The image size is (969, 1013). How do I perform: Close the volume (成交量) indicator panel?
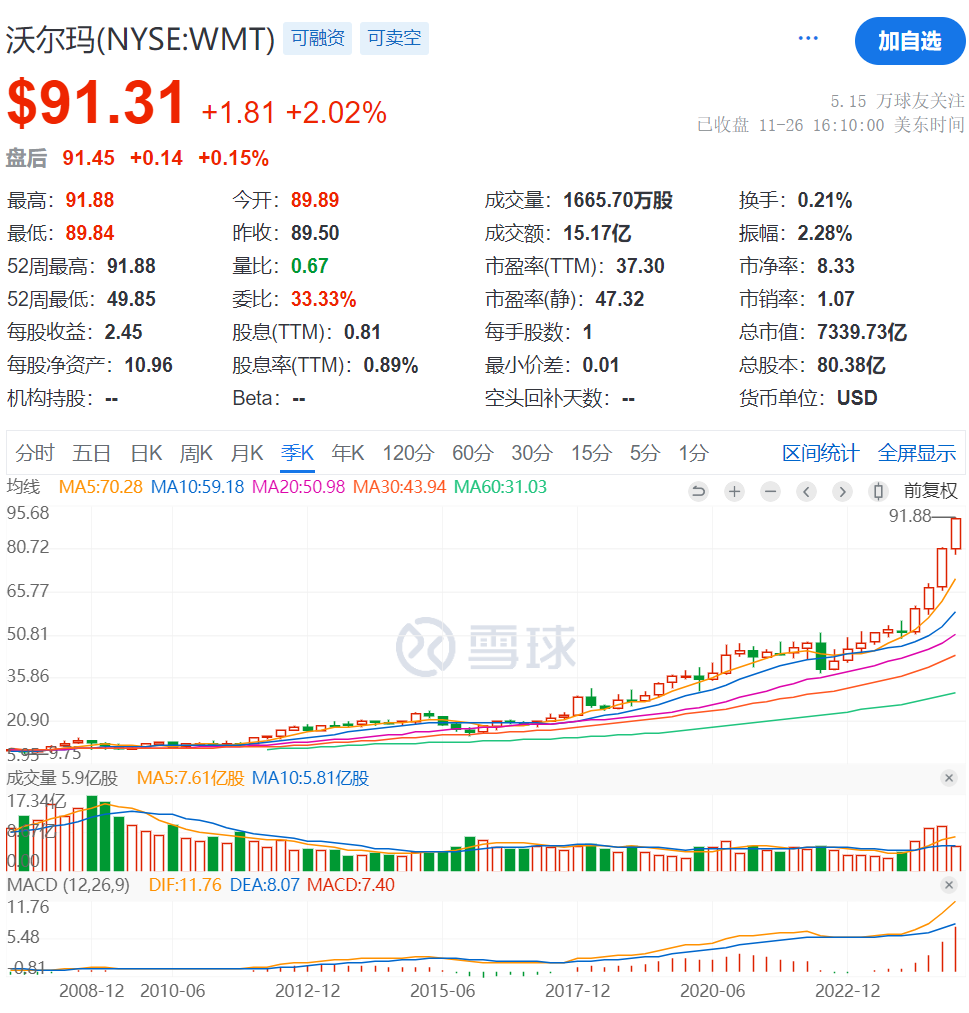(948, 778)
